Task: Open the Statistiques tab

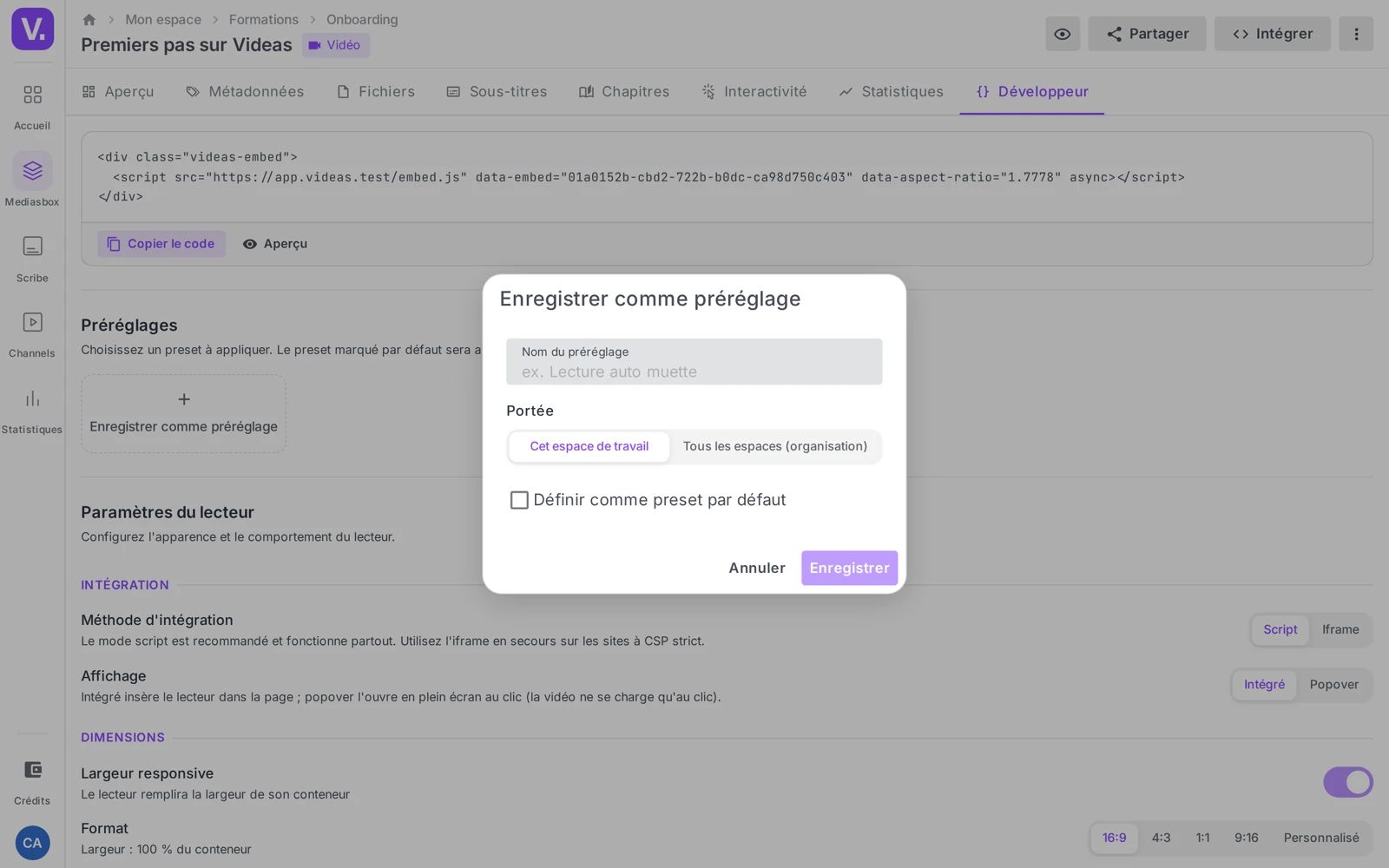Action: click(892, 92)
